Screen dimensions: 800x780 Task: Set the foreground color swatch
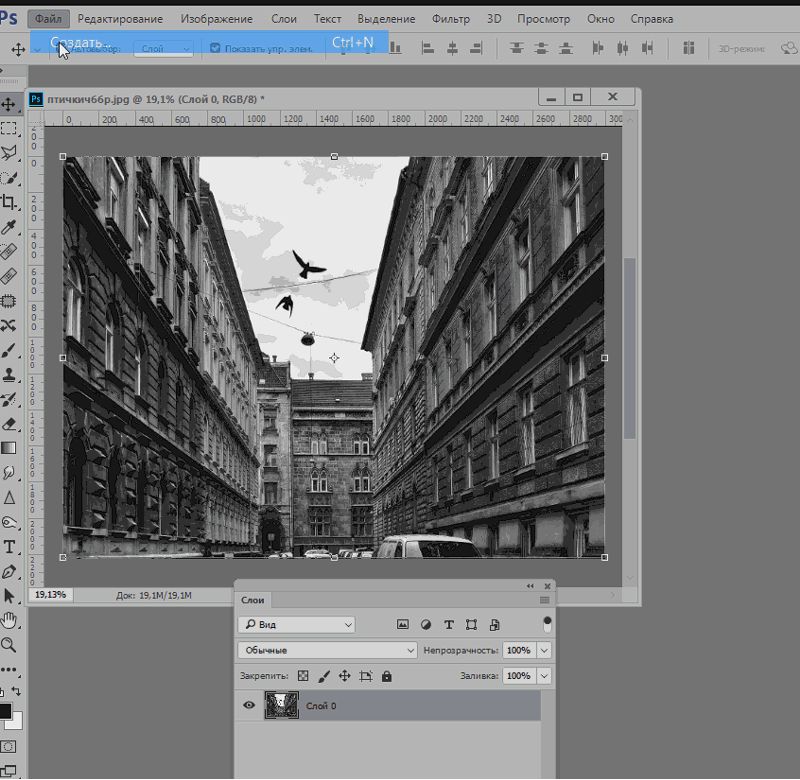tap(5, 711)
